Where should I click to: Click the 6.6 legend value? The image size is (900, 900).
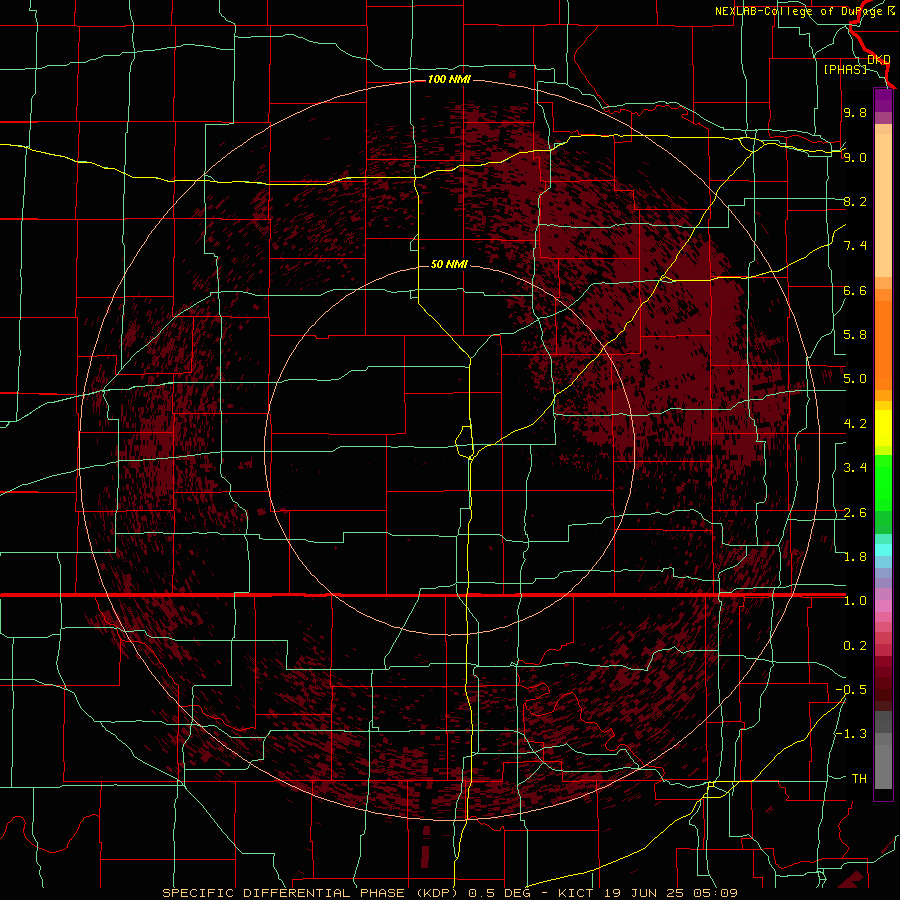[855, 290]
